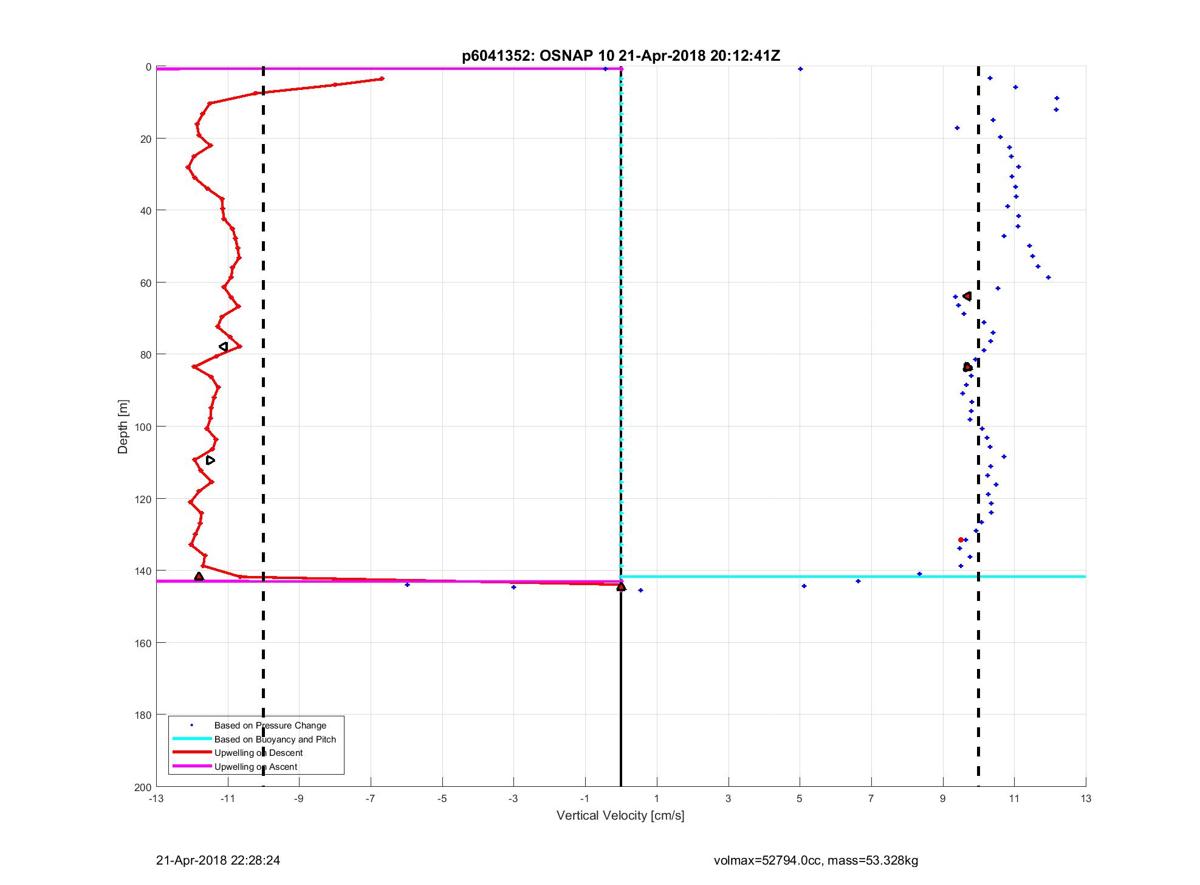Click x-axis tick label '7'
Screen dimensions: 1200x885
point(871,799)
